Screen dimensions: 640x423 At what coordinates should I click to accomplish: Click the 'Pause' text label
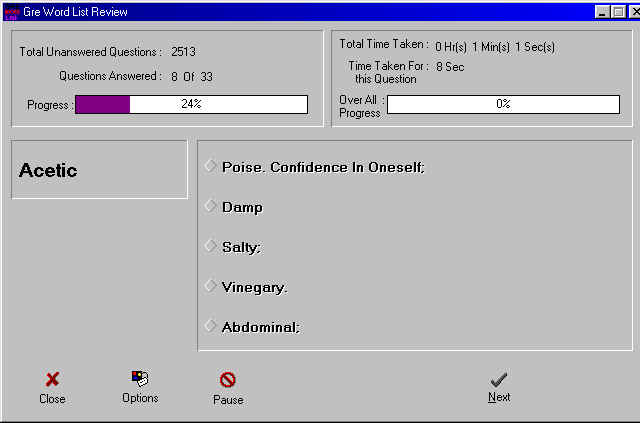click(228, 400)
